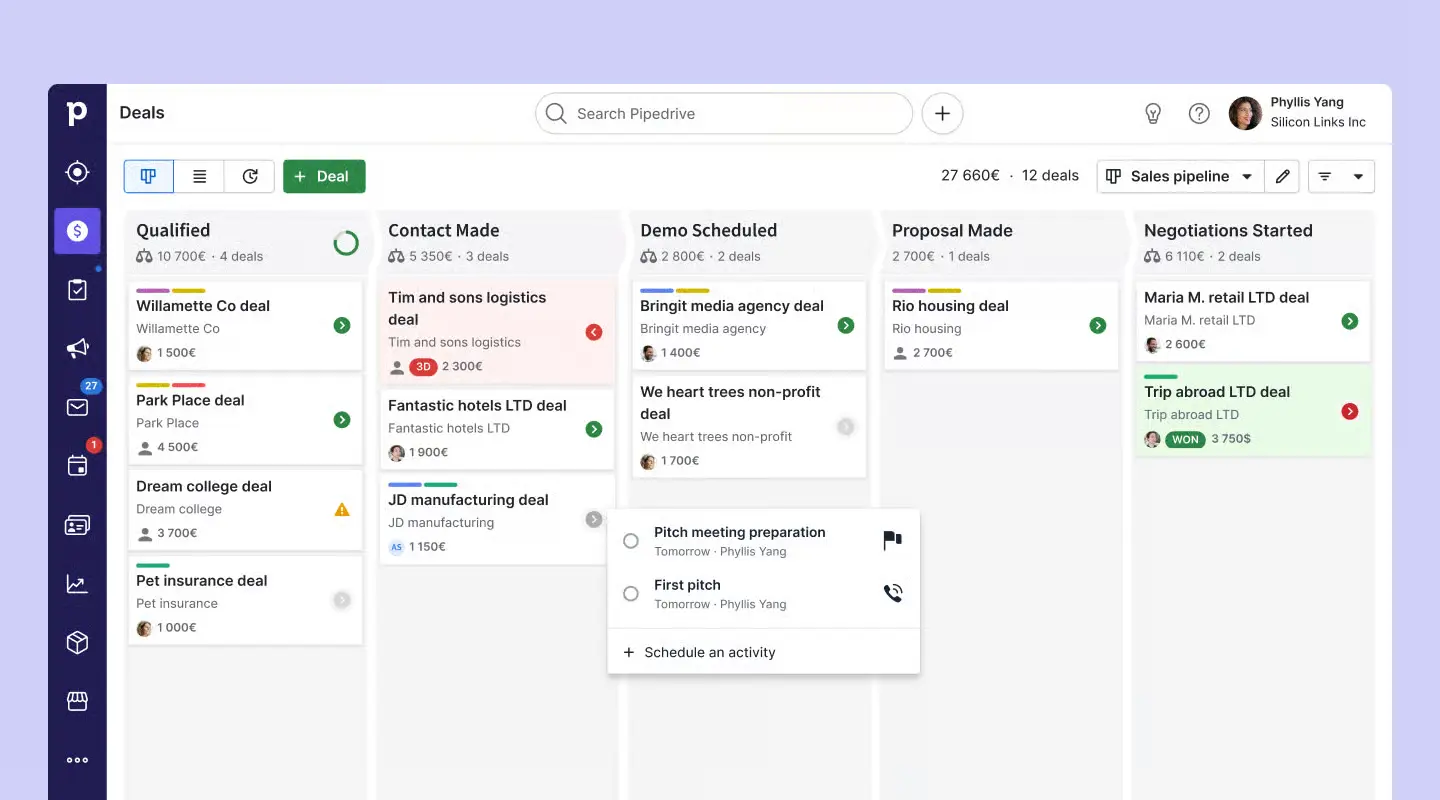Screen dimensions: 1440x800
Task: Open the More options dots in the sidebar
Action: point(77,760)
